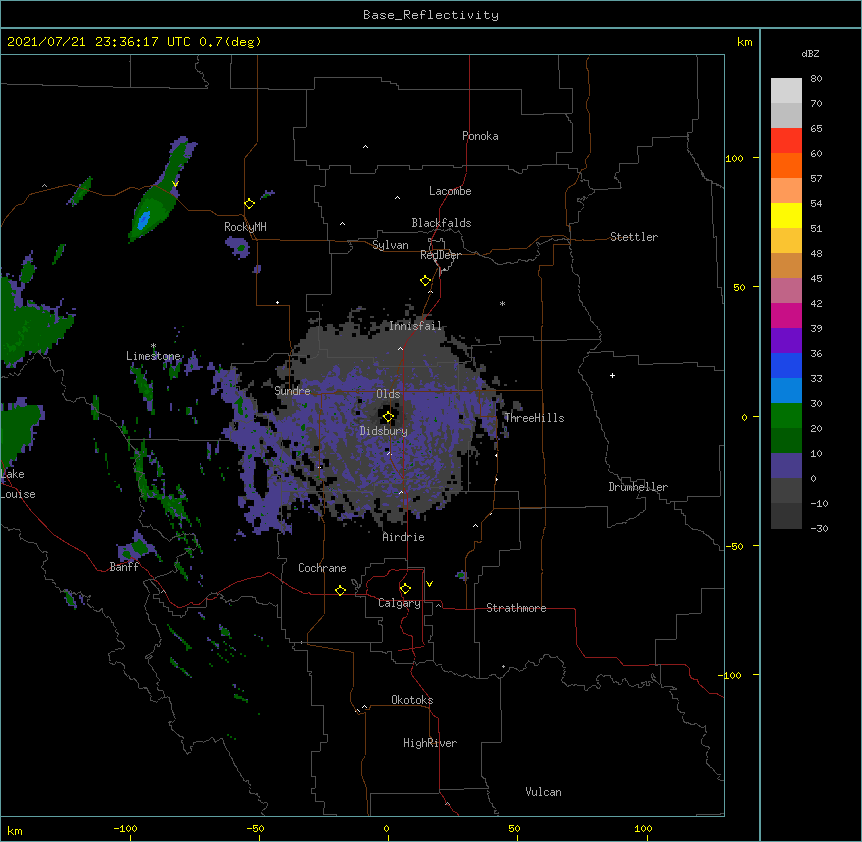The image size is (862, 842).
Task: Click the magenta 39 dBZ legend swatch
Action: (786, 315)
